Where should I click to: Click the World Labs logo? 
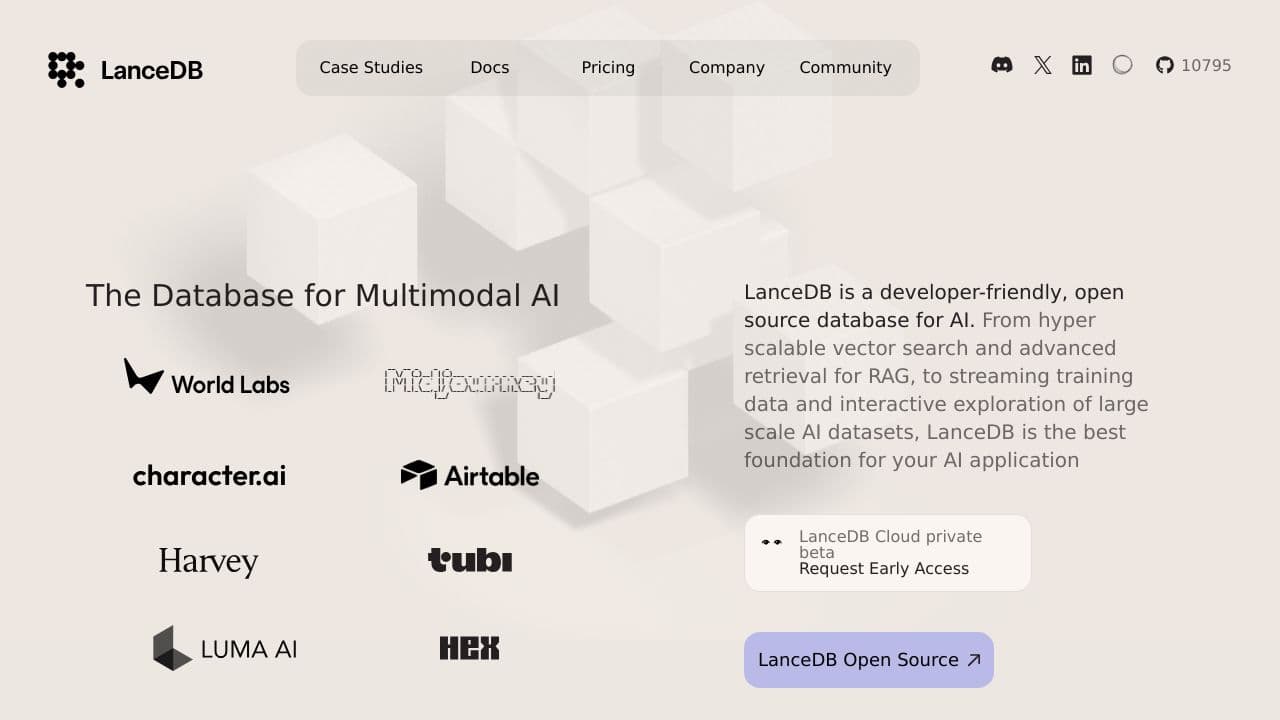pos(207,378)
